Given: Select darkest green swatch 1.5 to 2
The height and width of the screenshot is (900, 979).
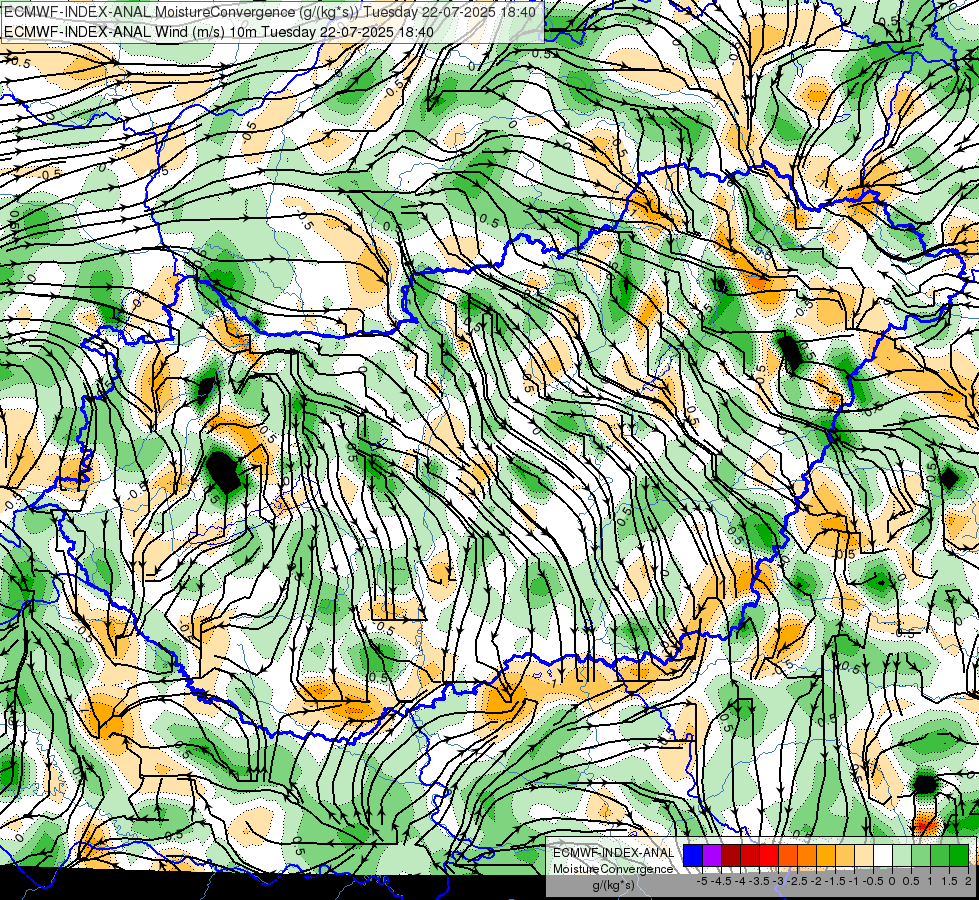Looking at the screenshot, I should point(959,856).
